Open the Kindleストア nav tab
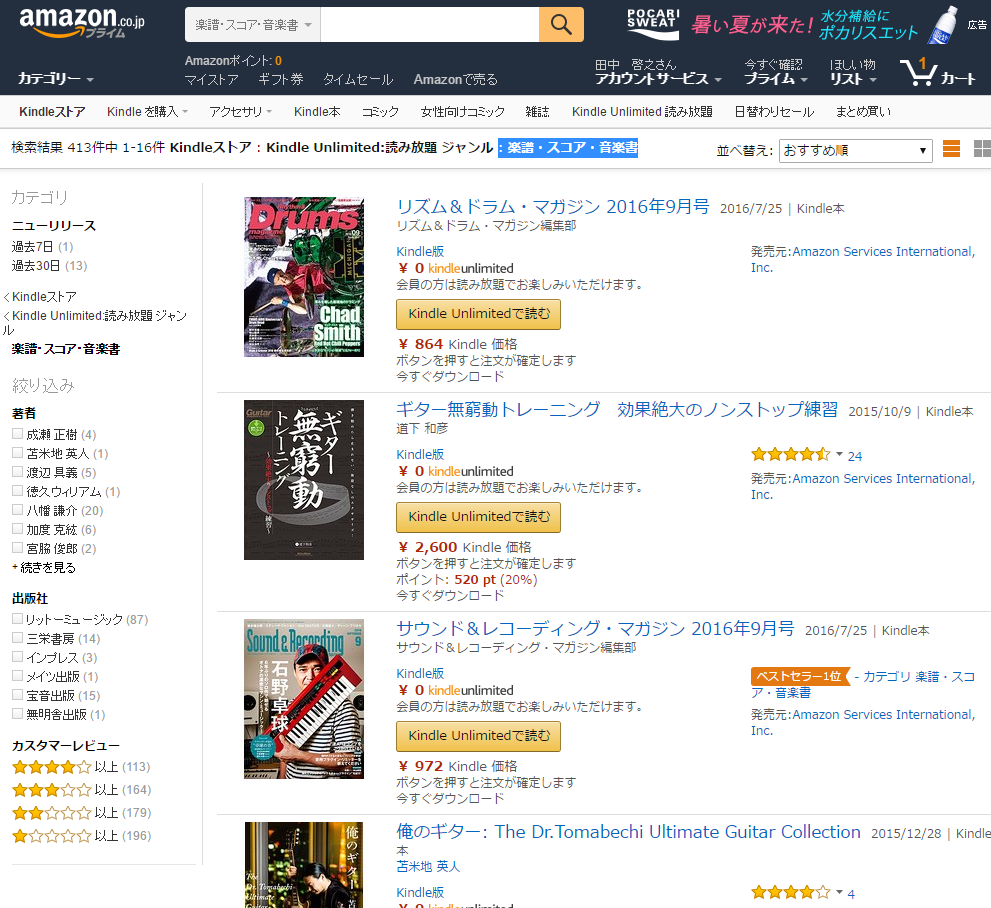Image resolution: width=991 pixels, height=908 pixels. click(x=52, y=112)
